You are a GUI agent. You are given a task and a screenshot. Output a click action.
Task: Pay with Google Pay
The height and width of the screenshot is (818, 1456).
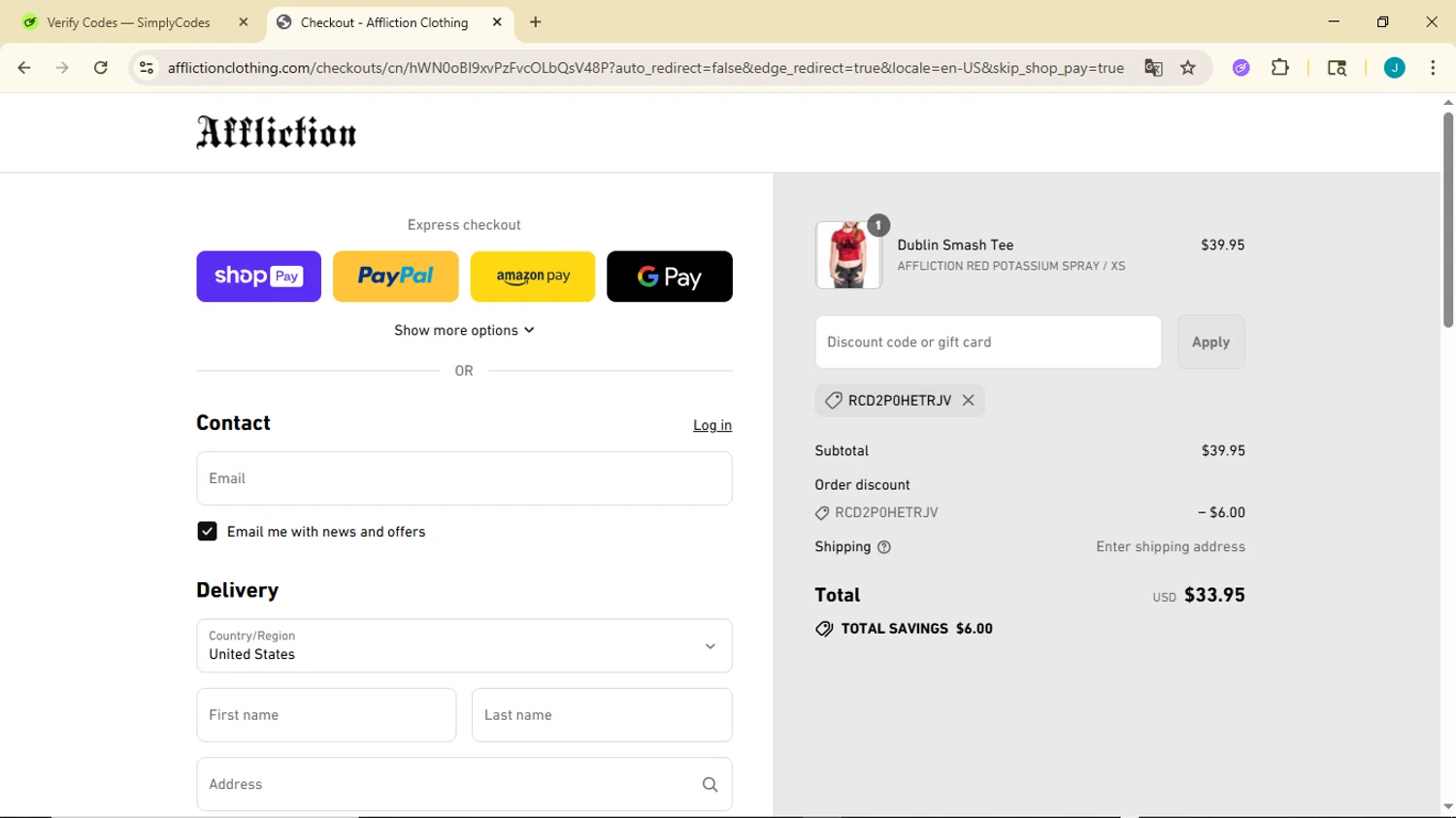click(x=670, y=277)
